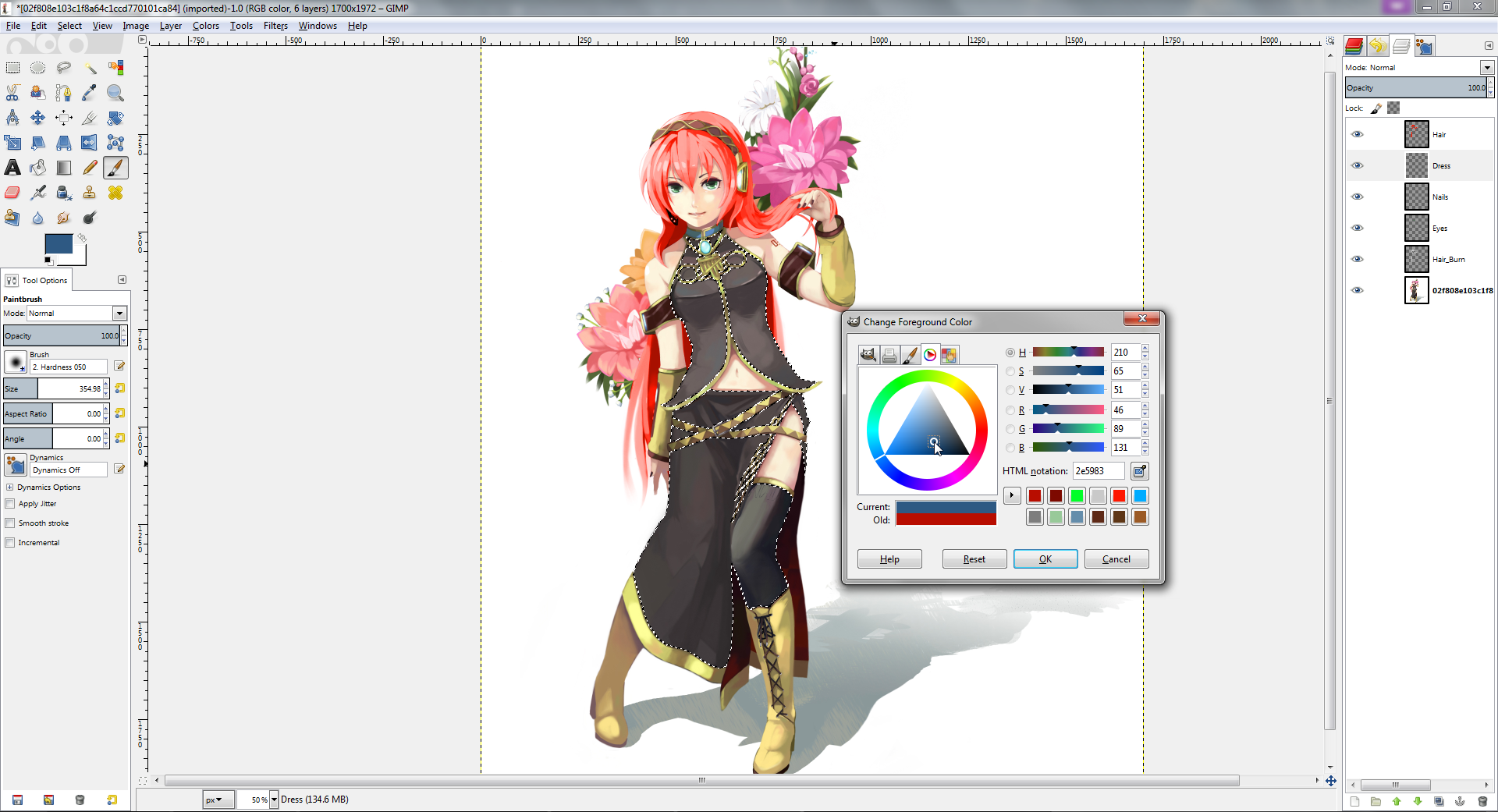Select the Crop knife tool
The image size is (1498, 812).
tap(90, 118)
